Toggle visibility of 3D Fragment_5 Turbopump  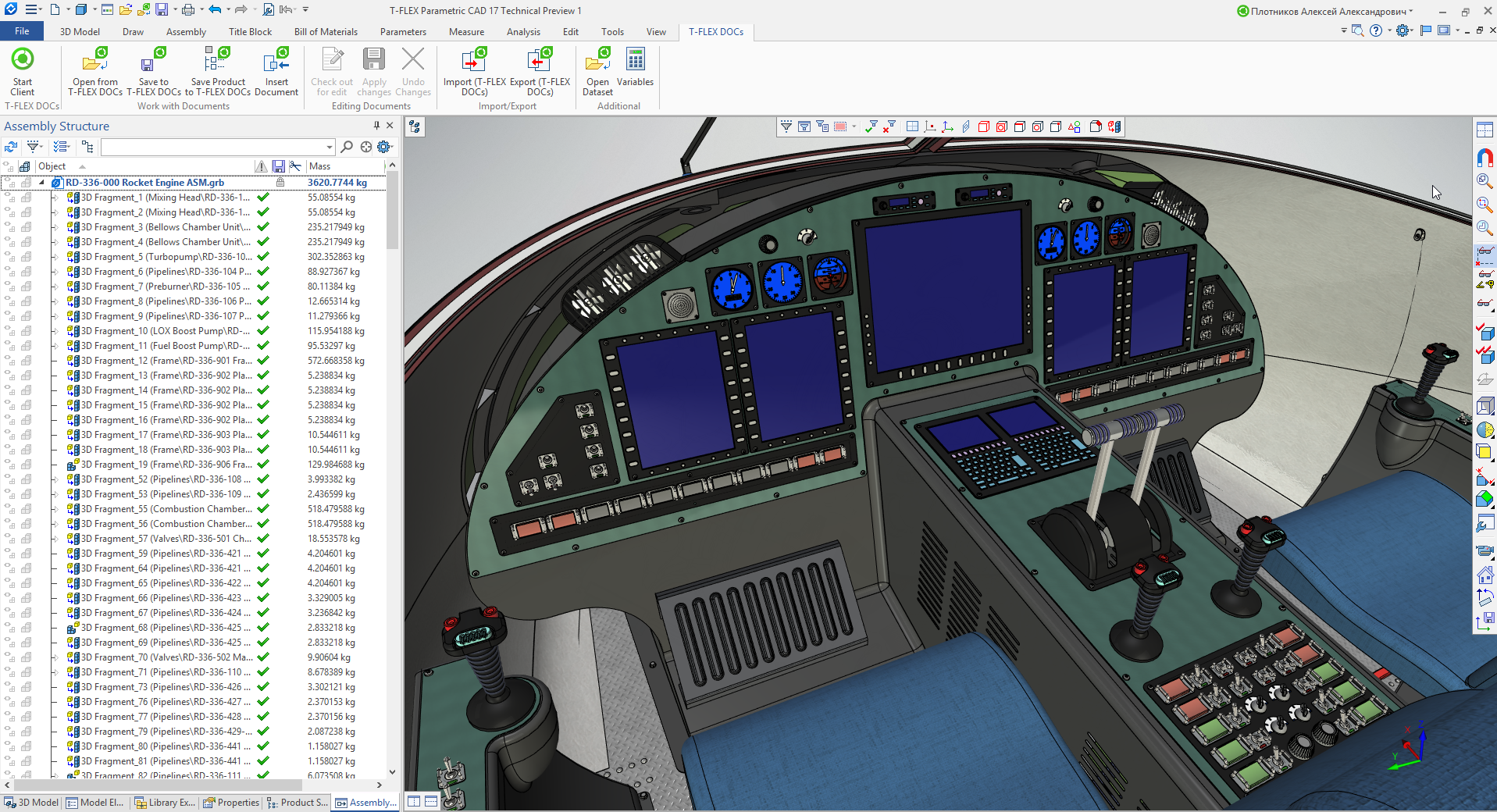(10, 257)
